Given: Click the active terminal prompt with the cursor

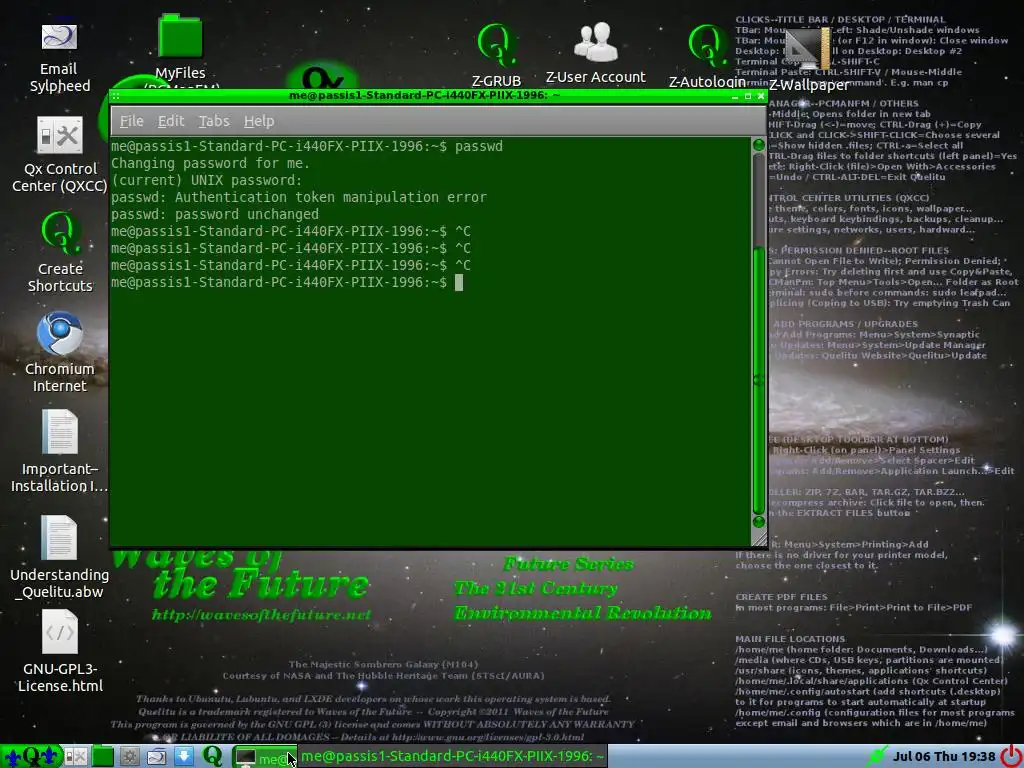Looking at the screenshot, I should 287,282.
